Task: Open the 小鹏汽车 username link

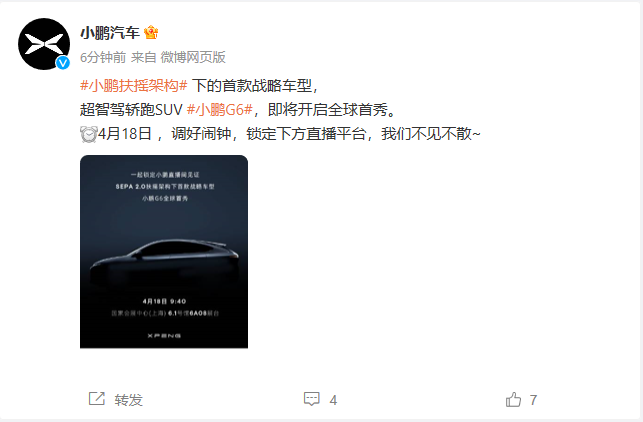Action: coord(110,32)
